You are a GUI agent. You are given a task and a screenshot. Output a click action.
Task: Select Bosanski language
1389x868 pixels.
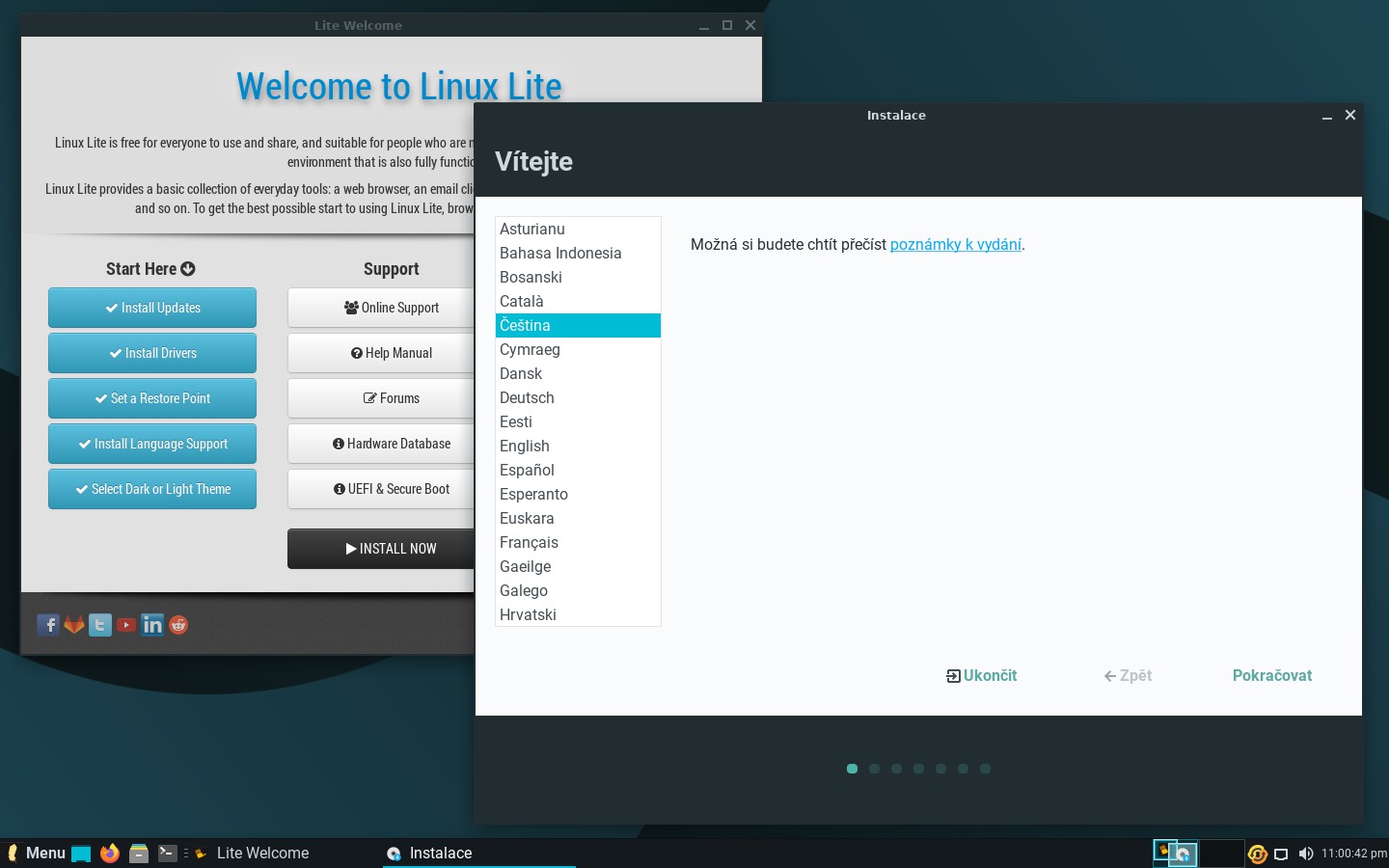(578, 277)
